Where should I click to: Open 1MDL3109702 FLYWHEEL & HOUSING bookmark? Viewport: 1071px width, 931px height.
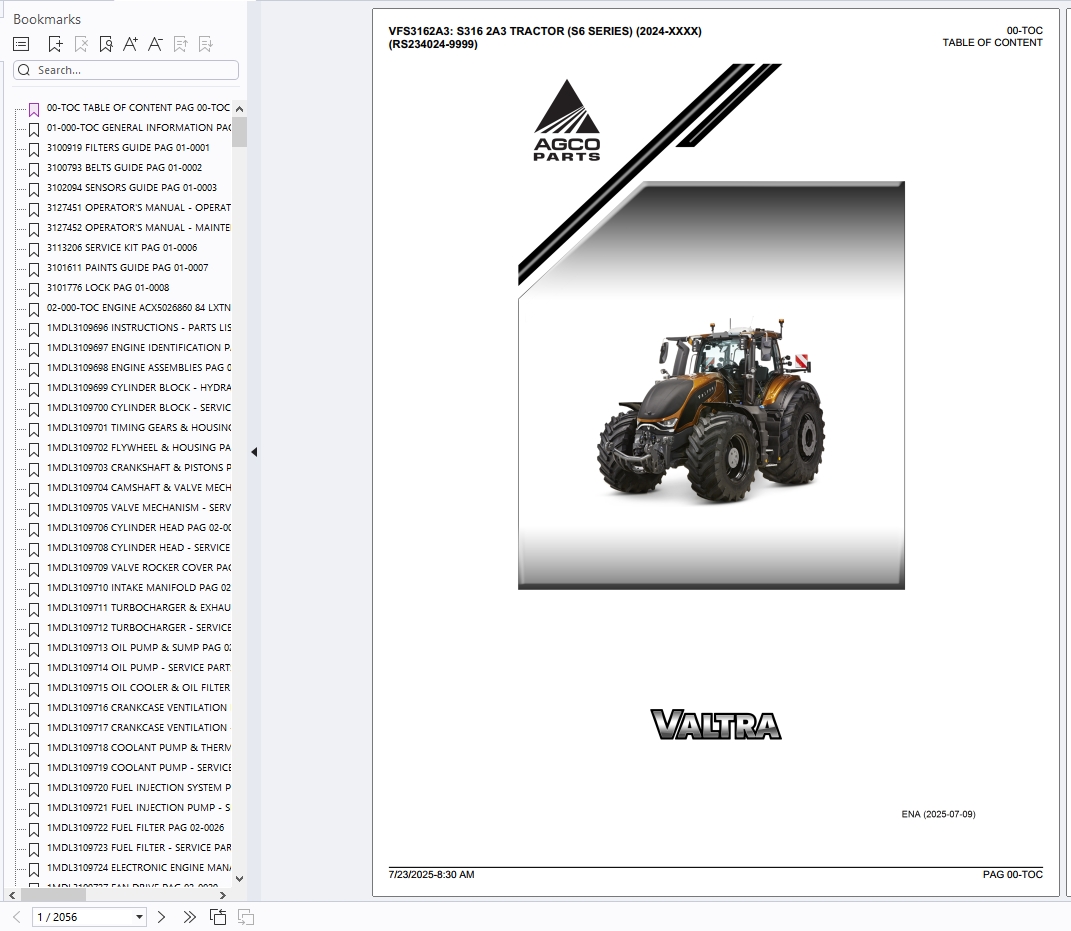click(139, 448)
